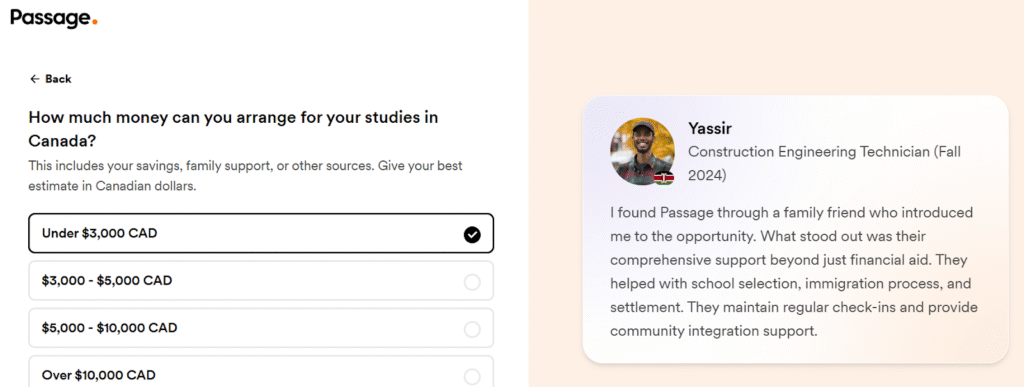Click the orange dot in Passage logo
The width and height of the screenshot is (1024, 387).
(95, 22)
